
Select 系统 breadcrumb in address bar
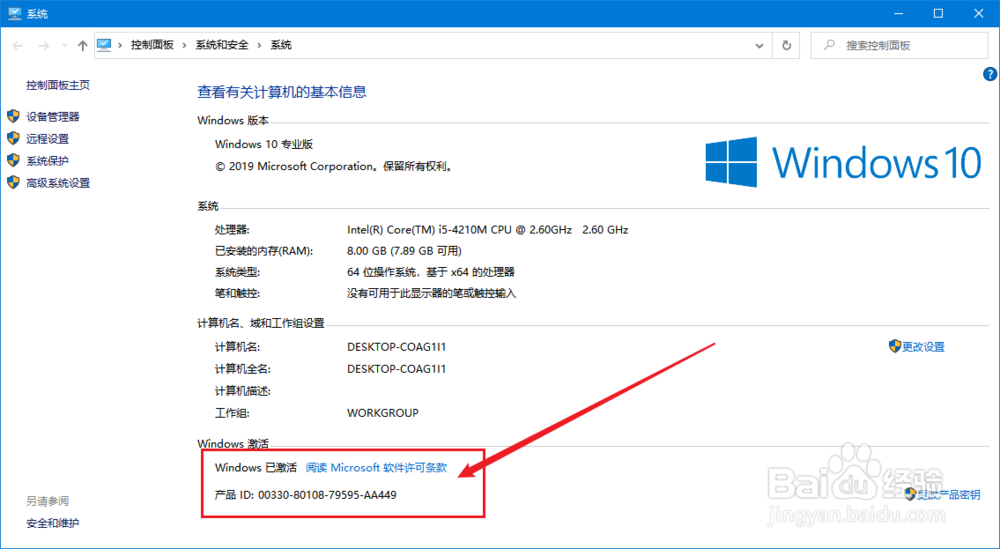tap(281, 45)
